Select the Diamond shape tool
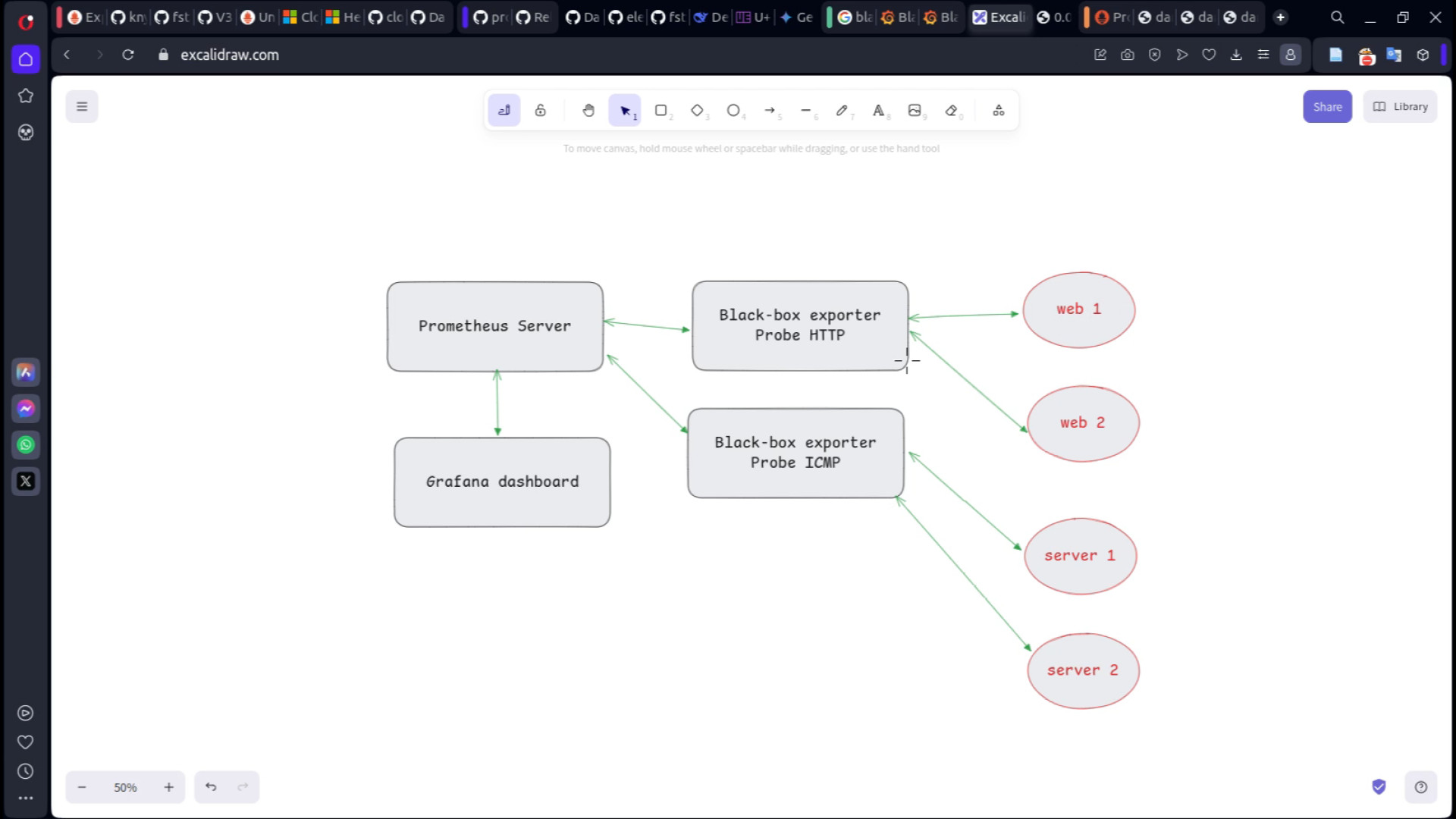The width and height of the screenshot is (1456, 819). coord(697,111)
